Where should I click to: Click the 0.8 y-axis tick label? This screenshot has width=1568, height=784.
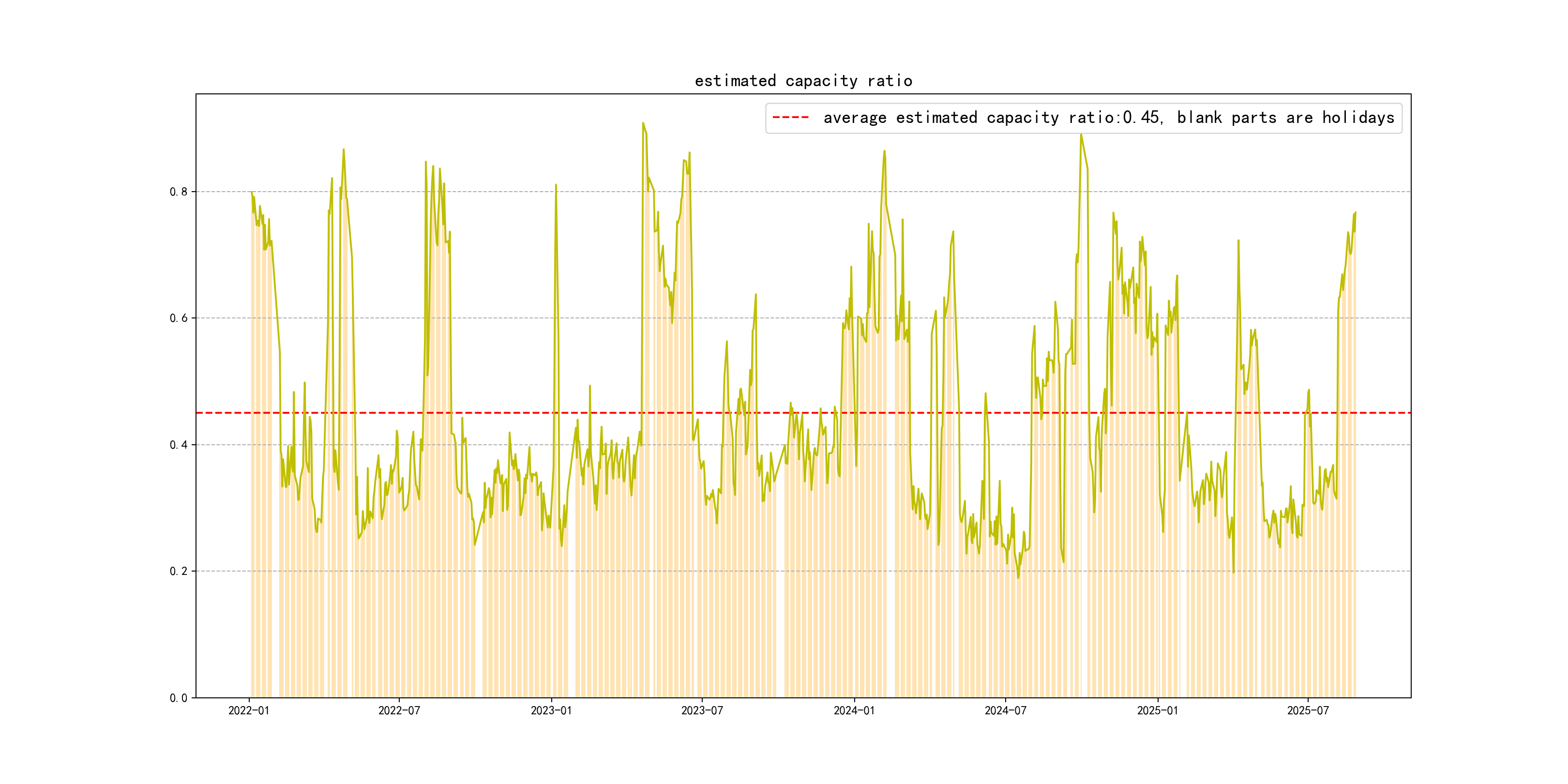coord(179,192)
